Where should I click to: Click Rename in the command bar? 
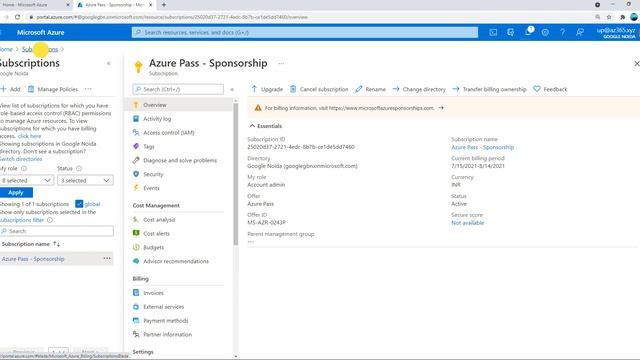[370, 89]
